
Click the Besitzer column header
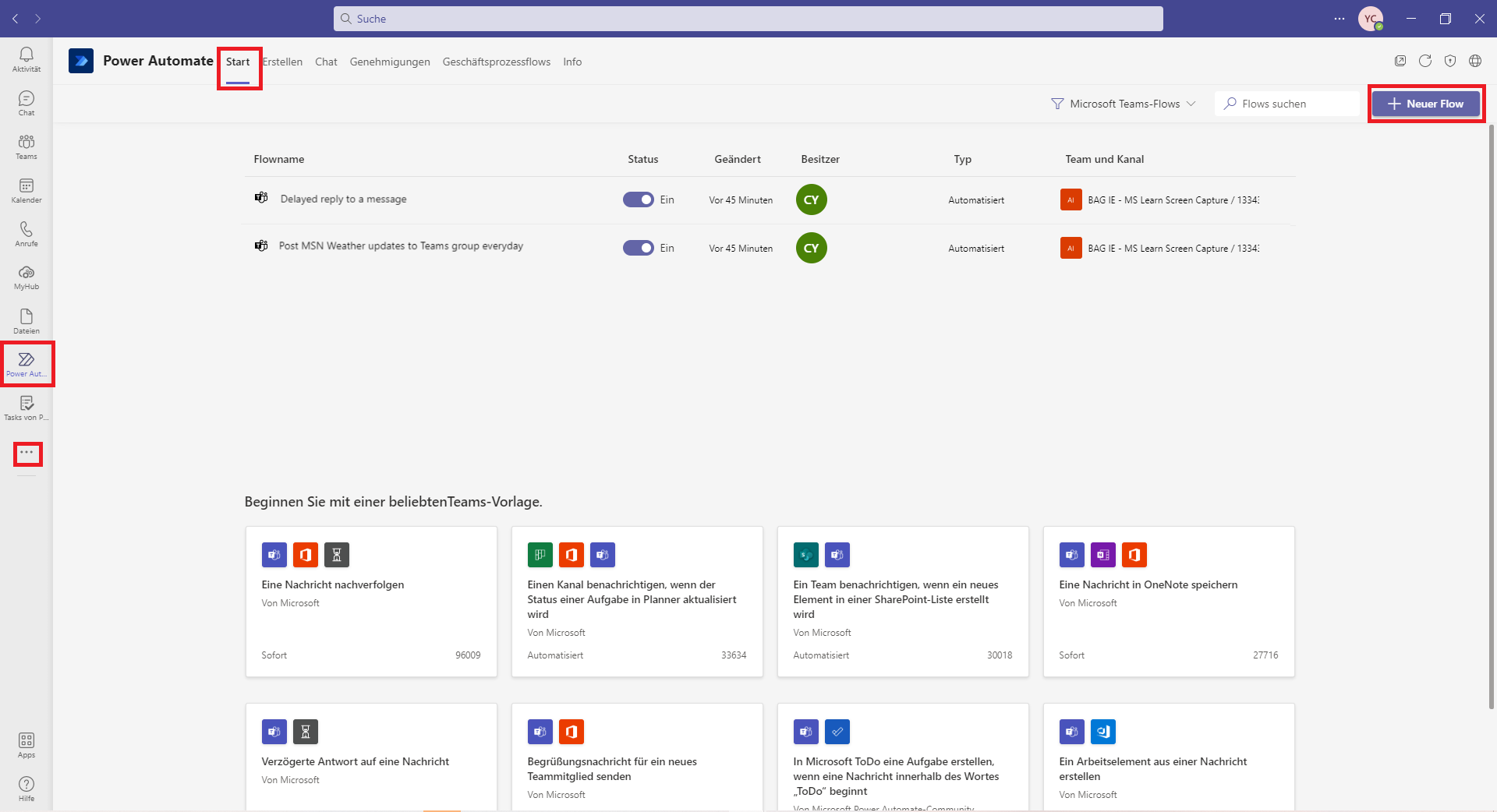click(820, 159)
